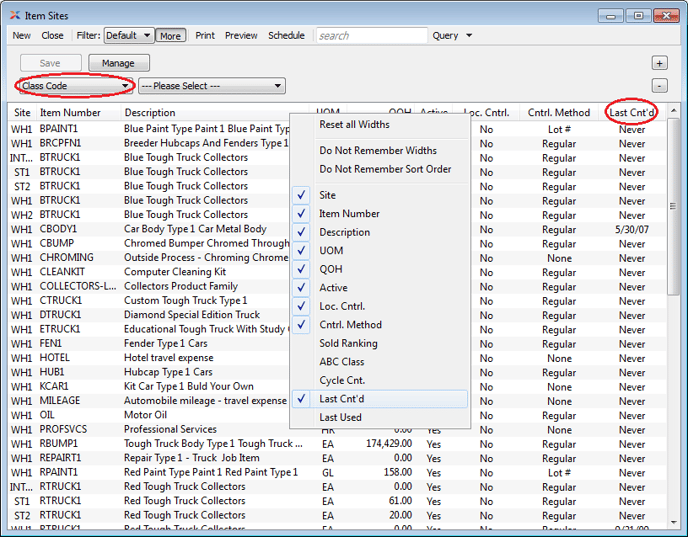This screenshot has height=537, width=688.
Task: Open the Filter Default dropdown
Action: point(128,36)
